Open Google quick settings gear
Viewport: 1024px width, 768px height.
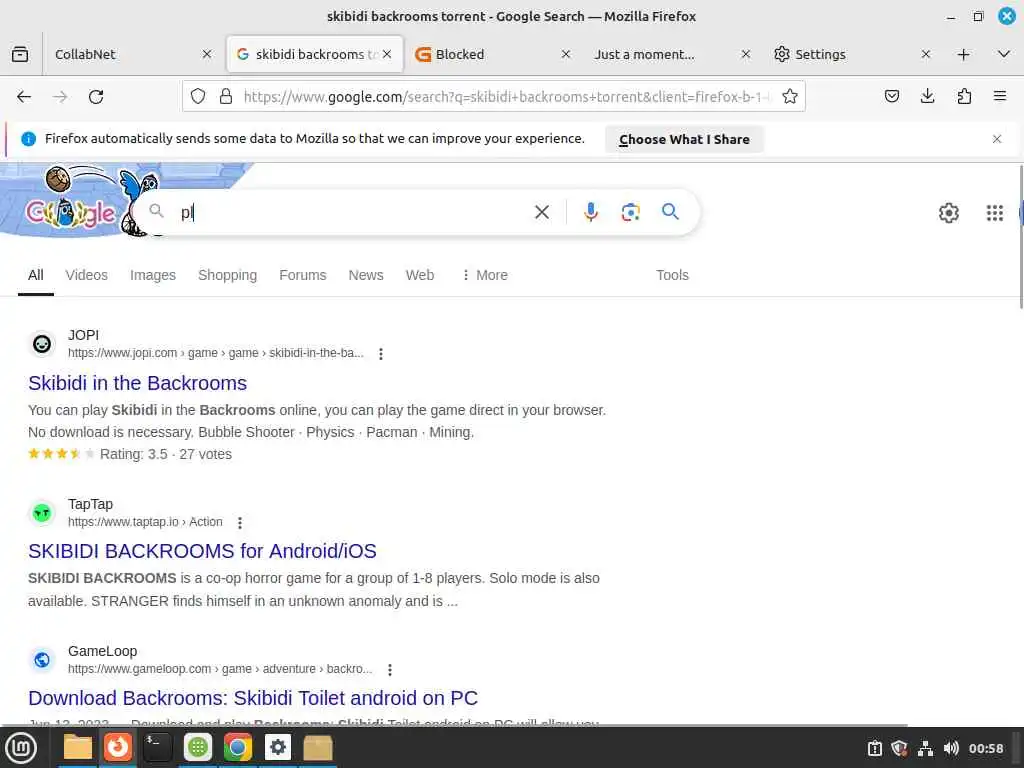948,213
